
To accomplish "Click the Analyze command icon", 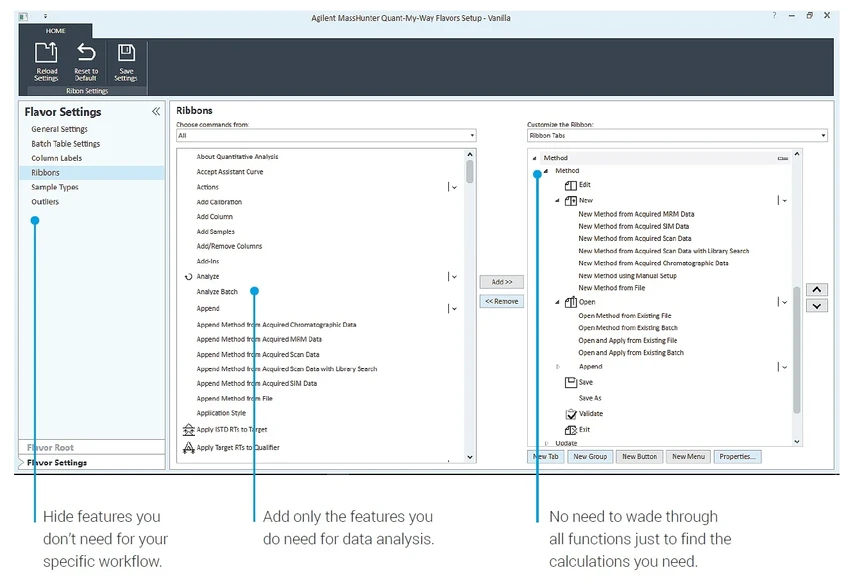I will [x=189, y=277].
